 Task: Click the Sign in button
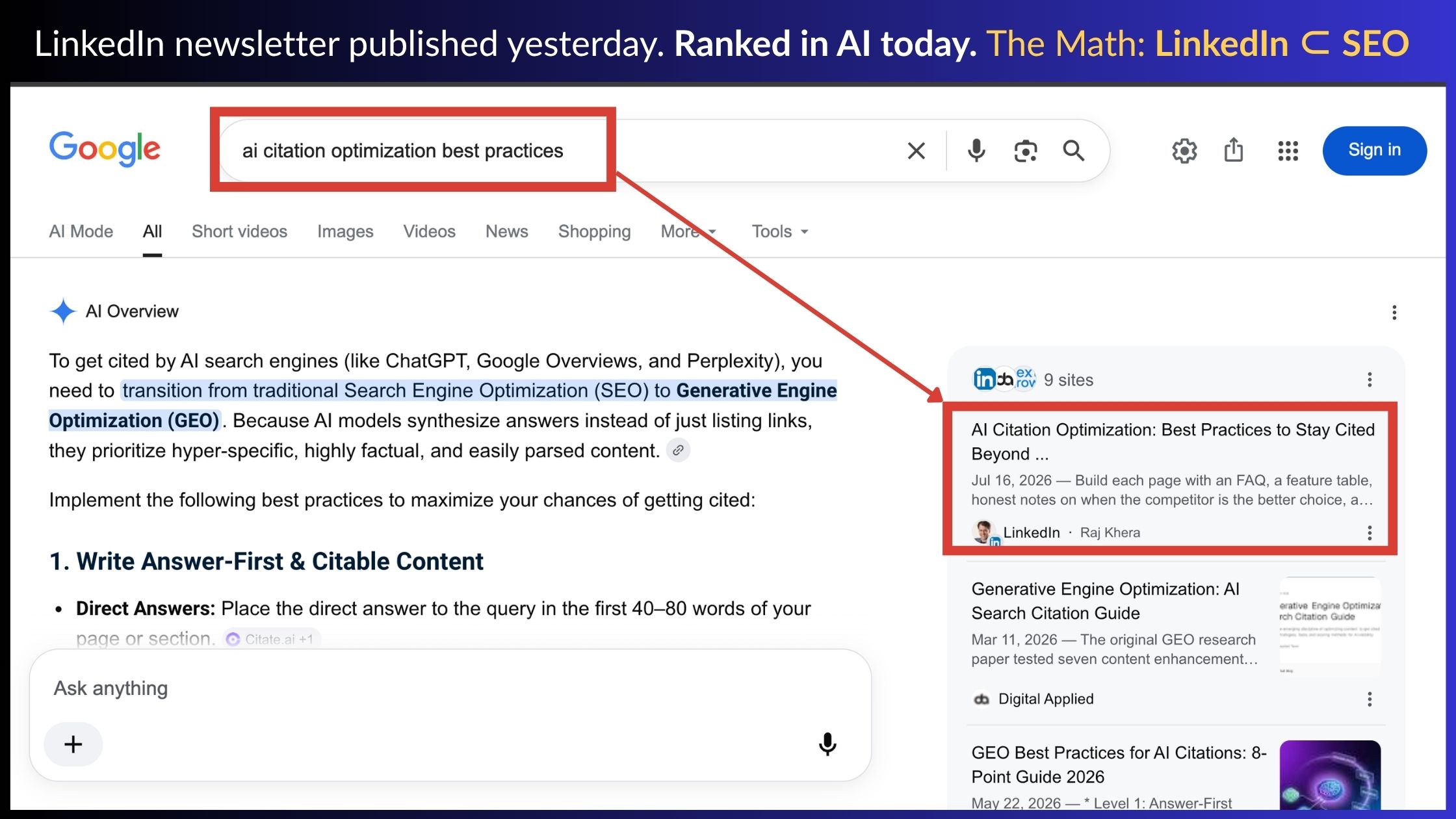tap(1375, 150)
